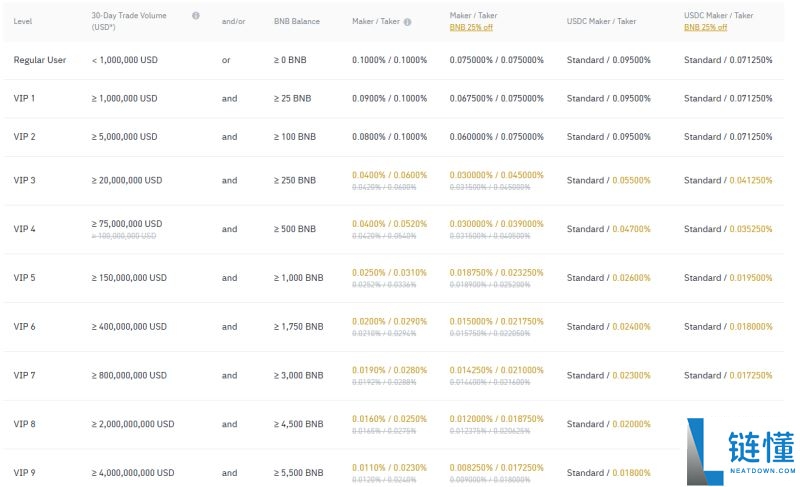Click the 0.030000% / 0.045000% discounted fee

(x=496, y=175)
